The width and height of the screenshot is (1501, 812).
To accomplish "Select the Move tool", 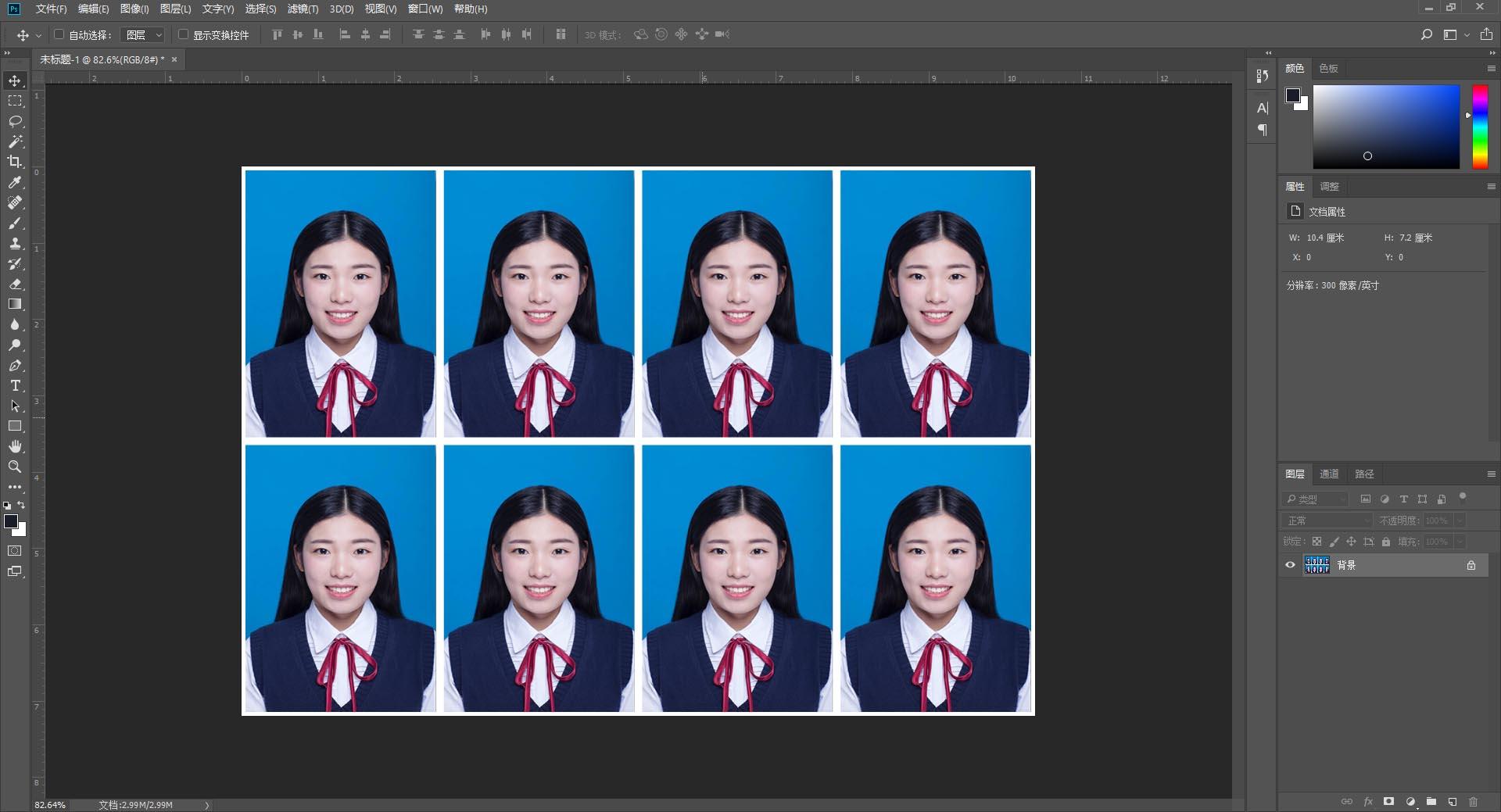I will pyautogui.click(x=15, y=80).
